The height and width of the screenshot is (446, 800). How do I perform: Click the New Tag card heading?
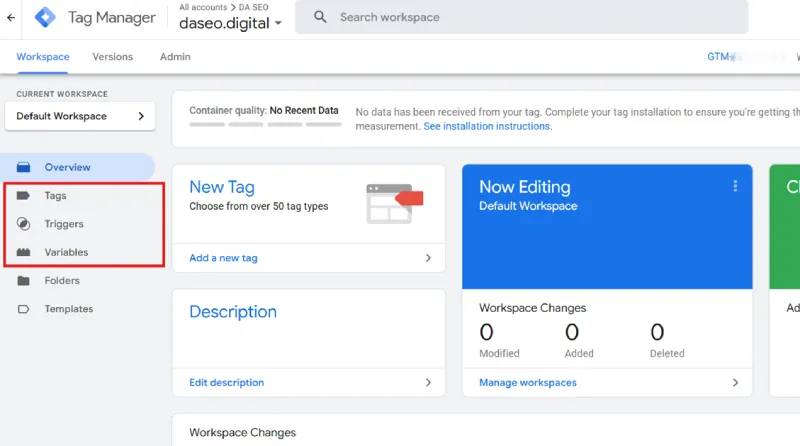click(222, 187)
